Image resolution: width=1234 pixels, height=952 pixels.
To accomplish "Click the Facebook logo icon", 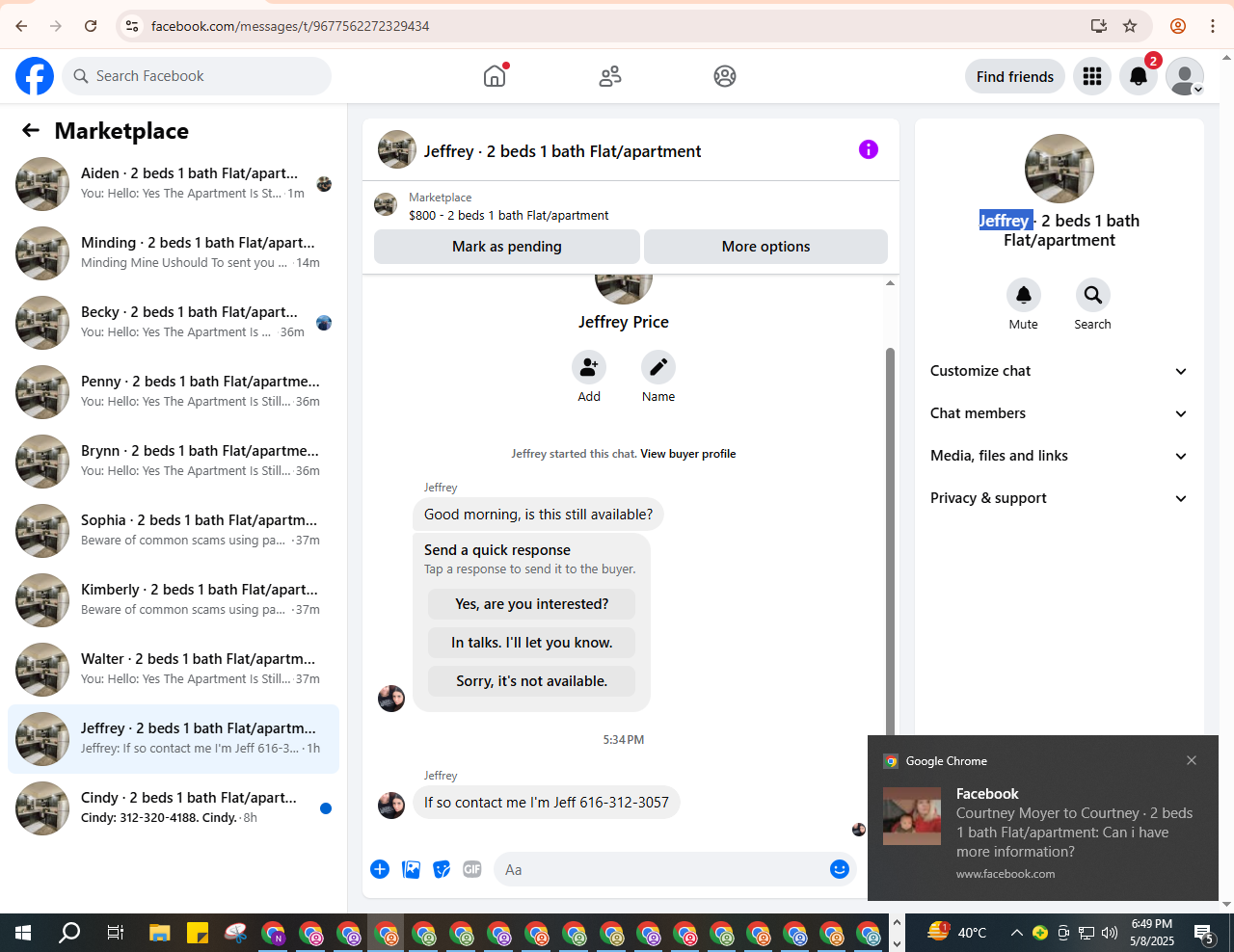I will 35,76.
